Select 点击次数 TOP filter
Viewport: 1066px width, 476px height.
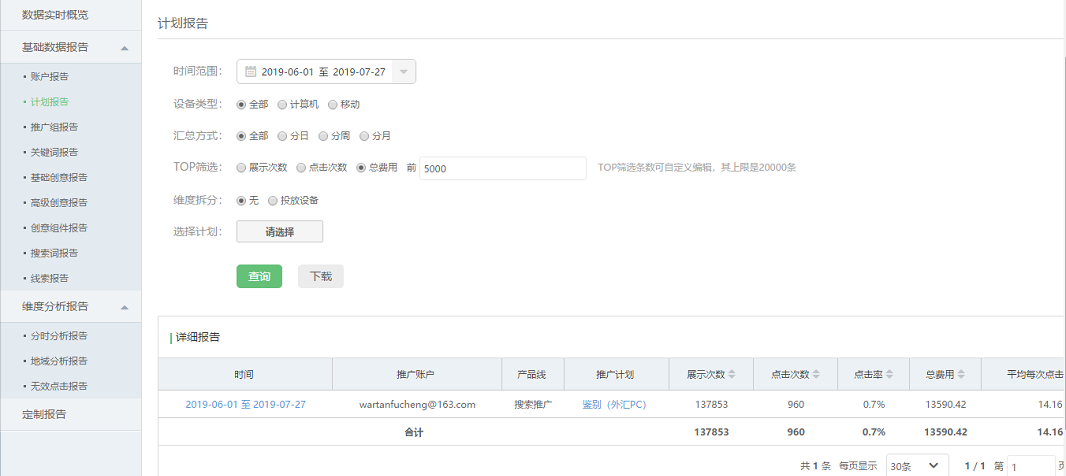pos(300,168)
